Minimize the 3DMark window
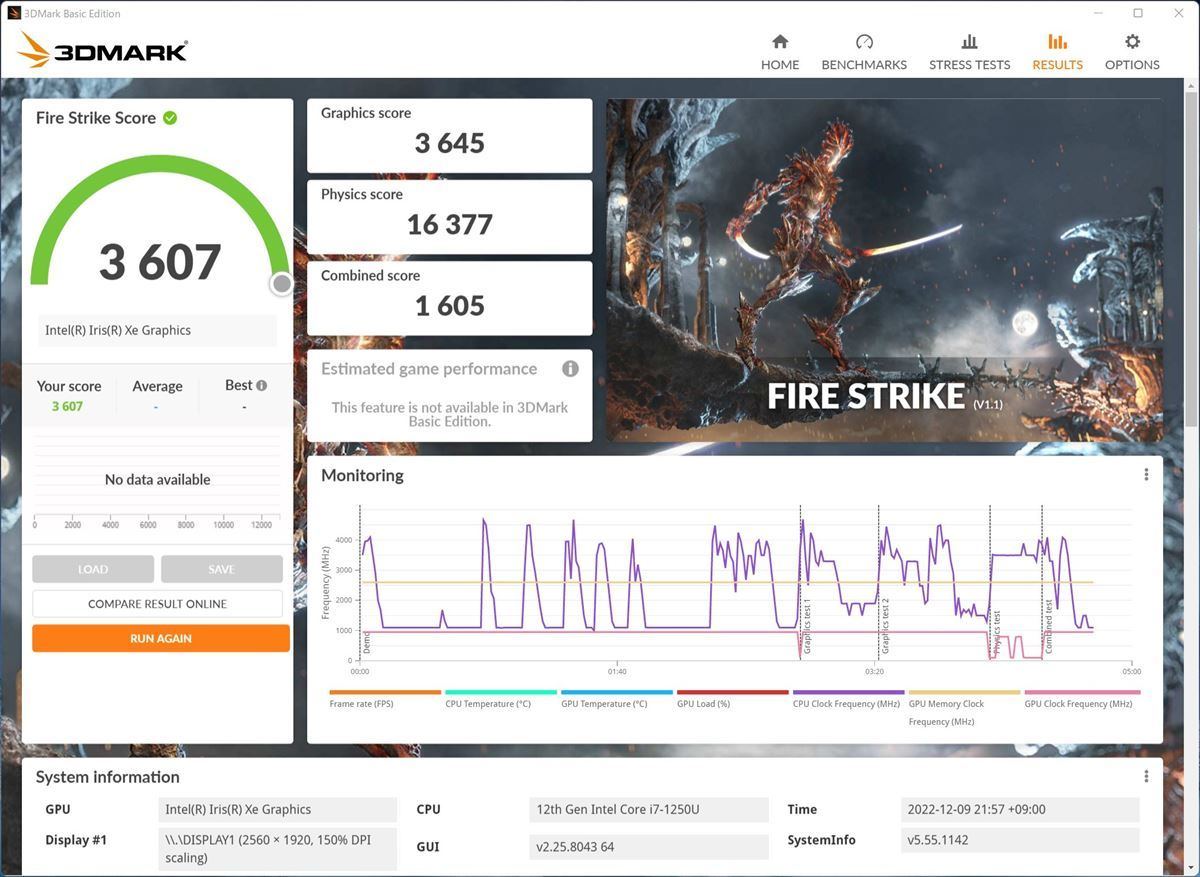 pos(1097,13)
